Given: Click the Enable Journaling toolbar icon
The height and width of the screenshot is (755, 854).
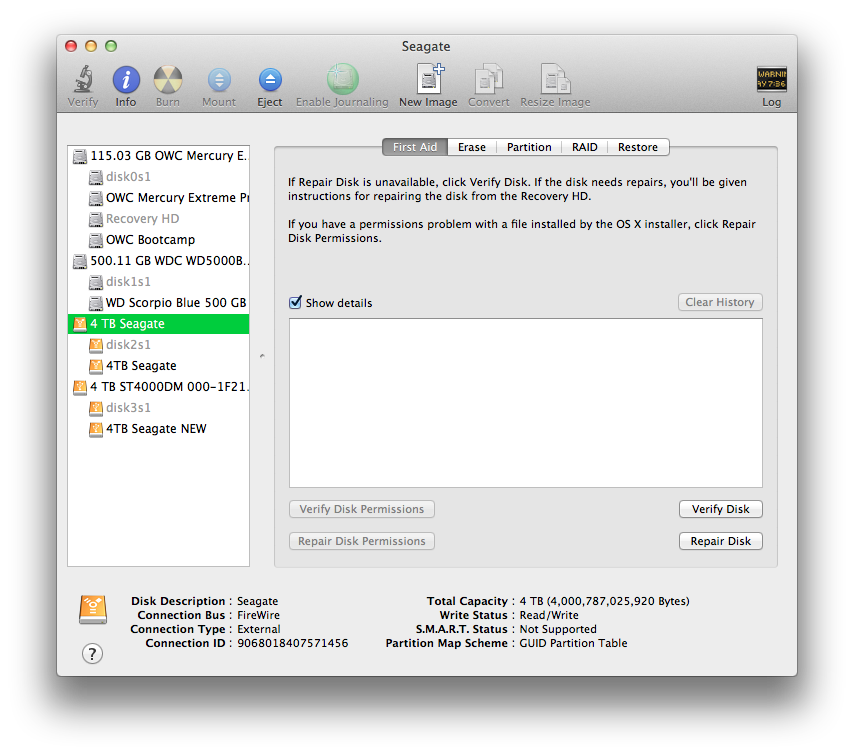Looking at the screenshot, I should [343, 79].
